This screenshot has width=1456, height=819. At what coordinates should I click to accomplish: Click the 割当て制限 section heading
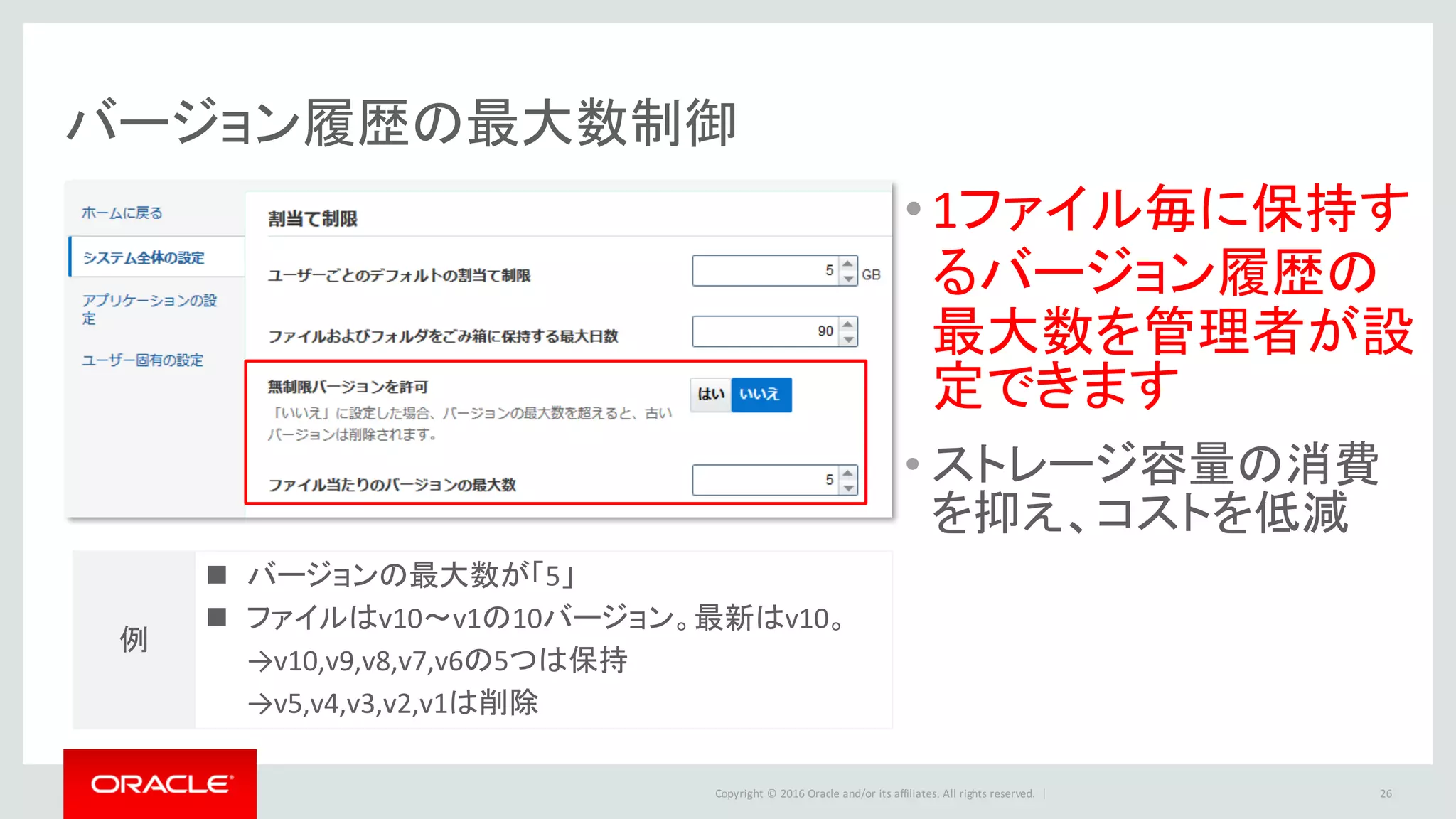(x=313, y=219)
